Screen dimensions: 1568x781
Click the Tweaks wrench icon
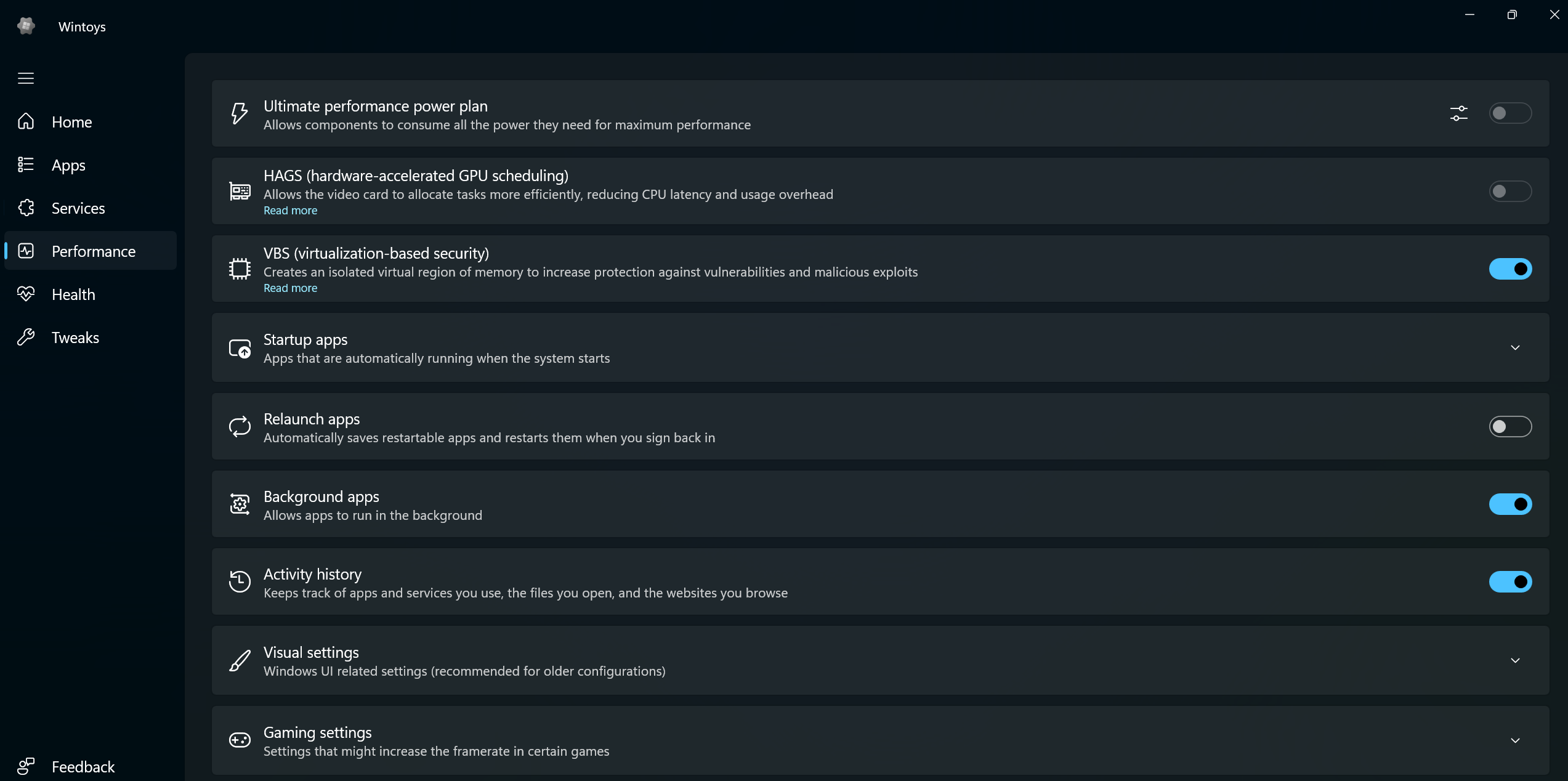[26, 338]
